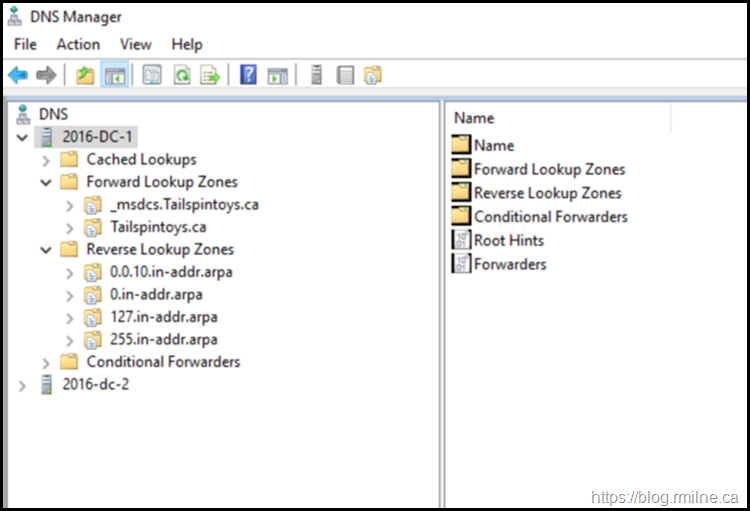The width and height of the screenshot is (750, 511).
Task: Click the Show/Hide Action Pane icon
Action: point(277,75)
